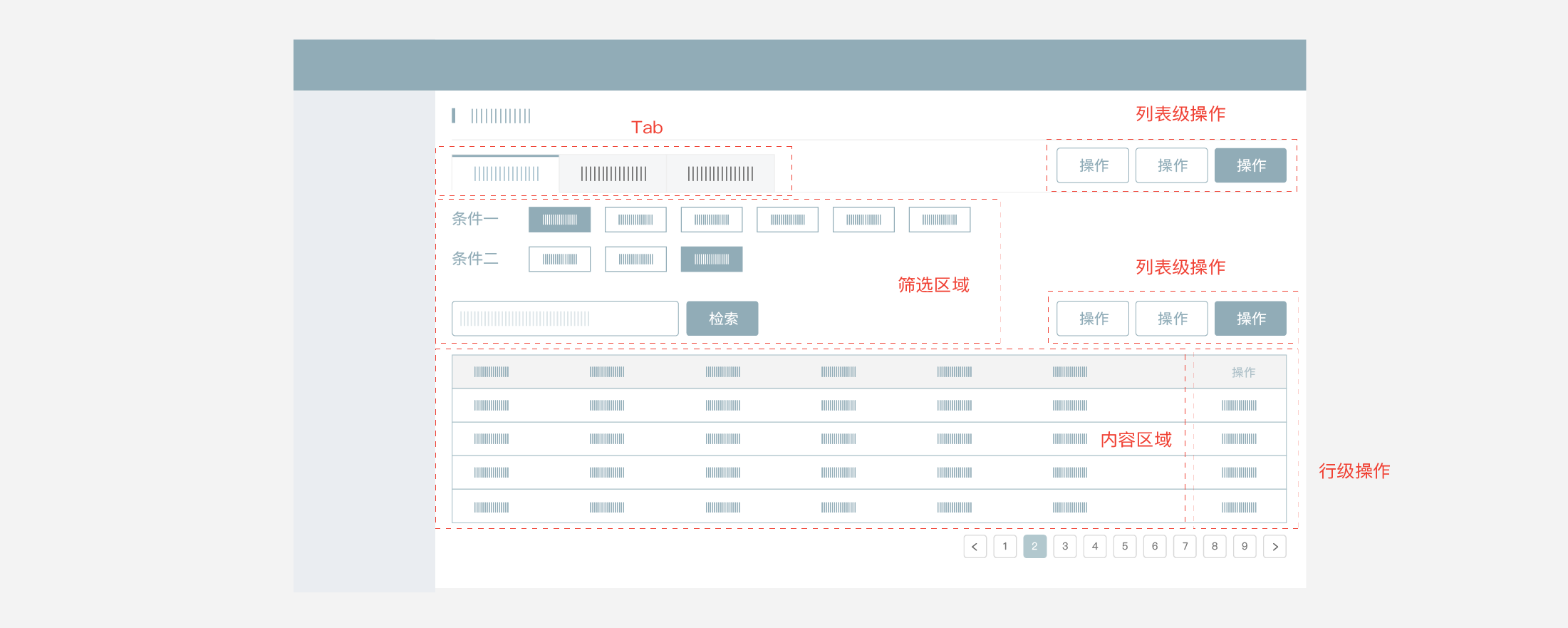
Task: Jump to page 8 in pagination
Action: 1214,547
